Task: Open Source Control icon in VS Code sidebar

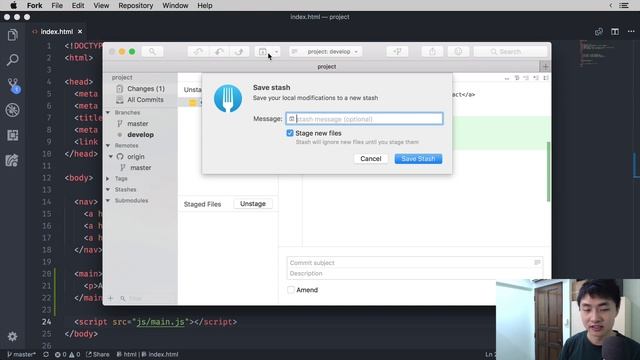Action: pos(13,85)
